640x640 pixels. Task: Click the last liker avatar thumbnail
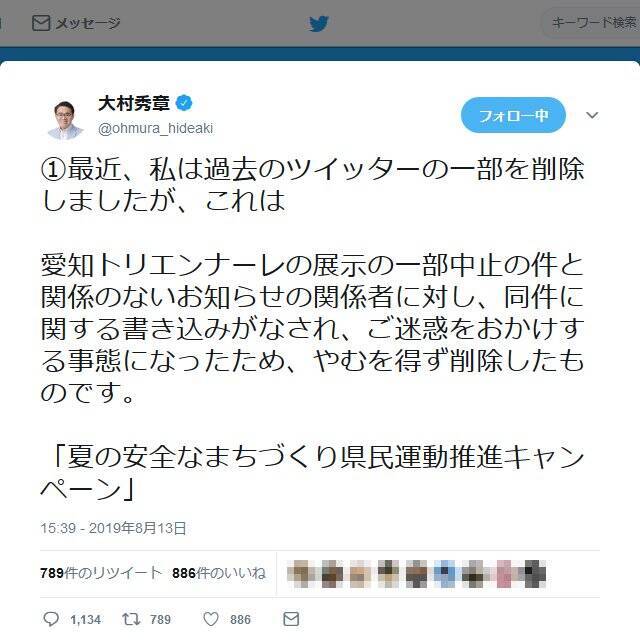pyautogui.click(x=533, y=573)
